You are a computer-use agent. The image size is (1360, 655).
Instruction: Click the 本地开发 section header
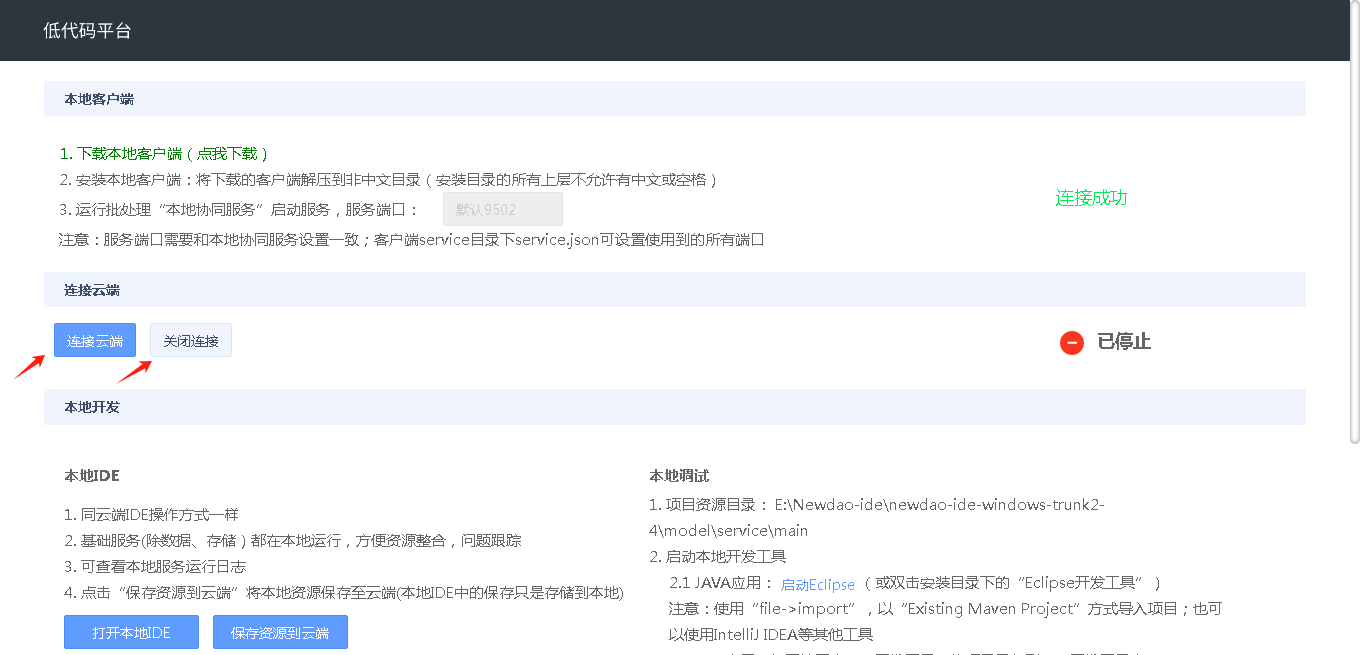click(x=675, y=407)
